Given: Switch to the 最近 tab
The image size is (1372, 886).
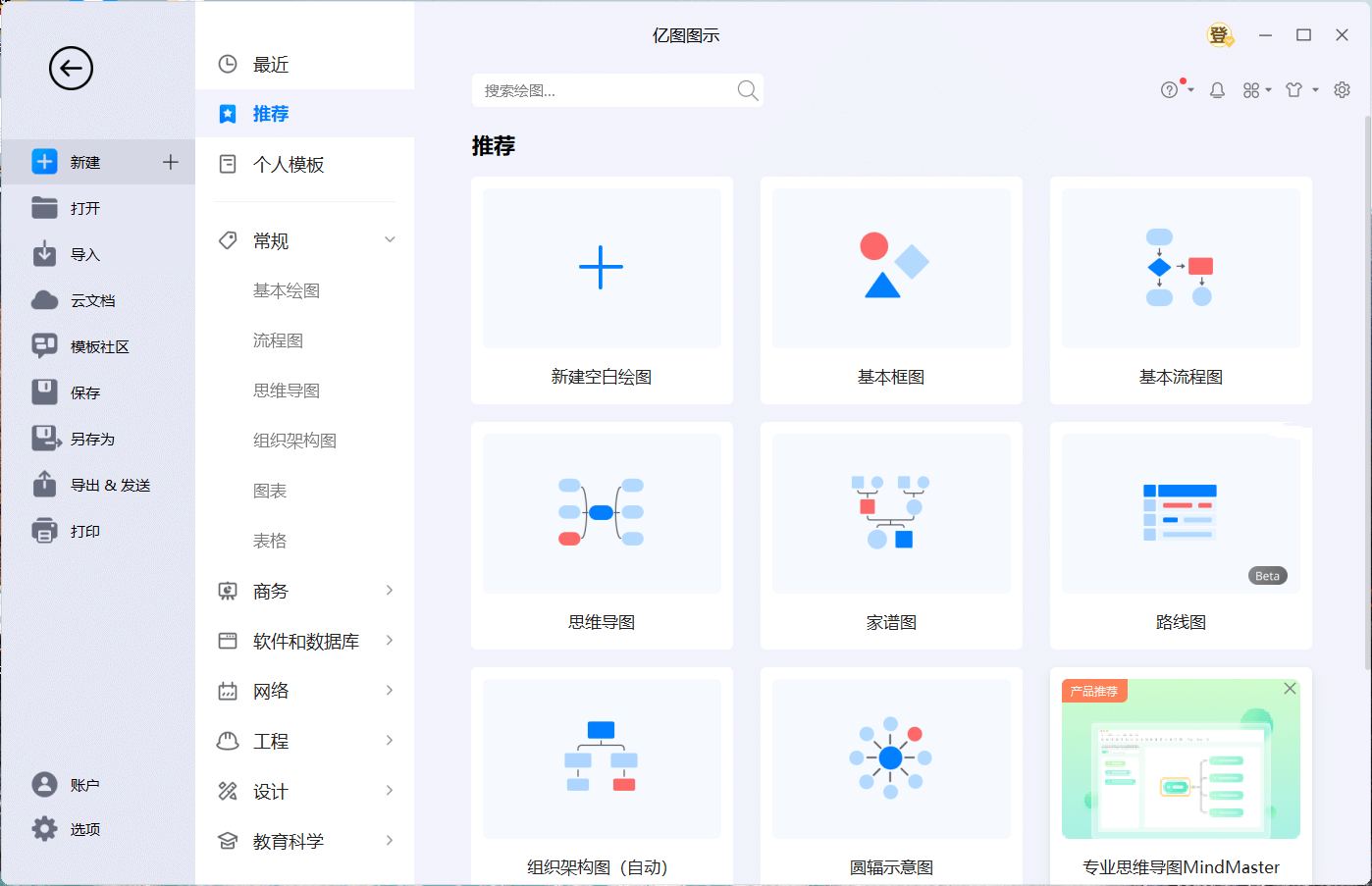Looking at the screenshot, I should pyautogui.click(x=270, y=63).
